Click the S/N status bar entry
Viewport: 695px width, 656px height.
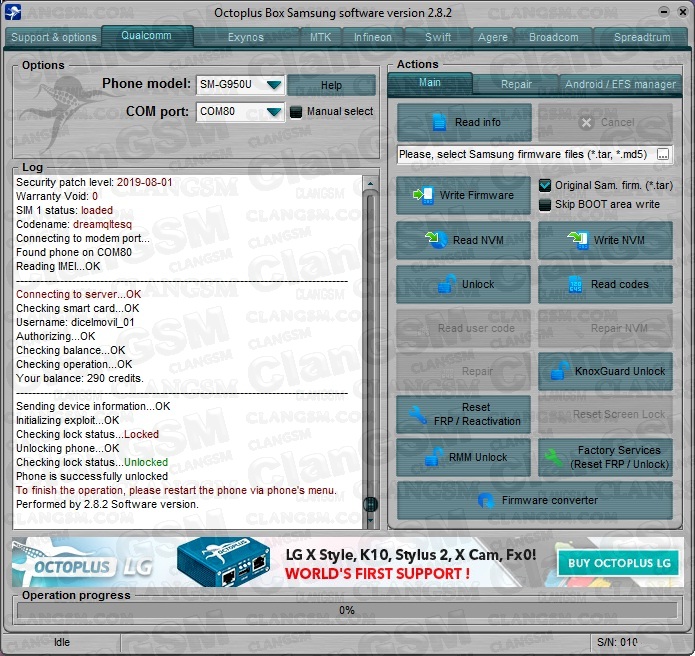click(x=617, y=642)
